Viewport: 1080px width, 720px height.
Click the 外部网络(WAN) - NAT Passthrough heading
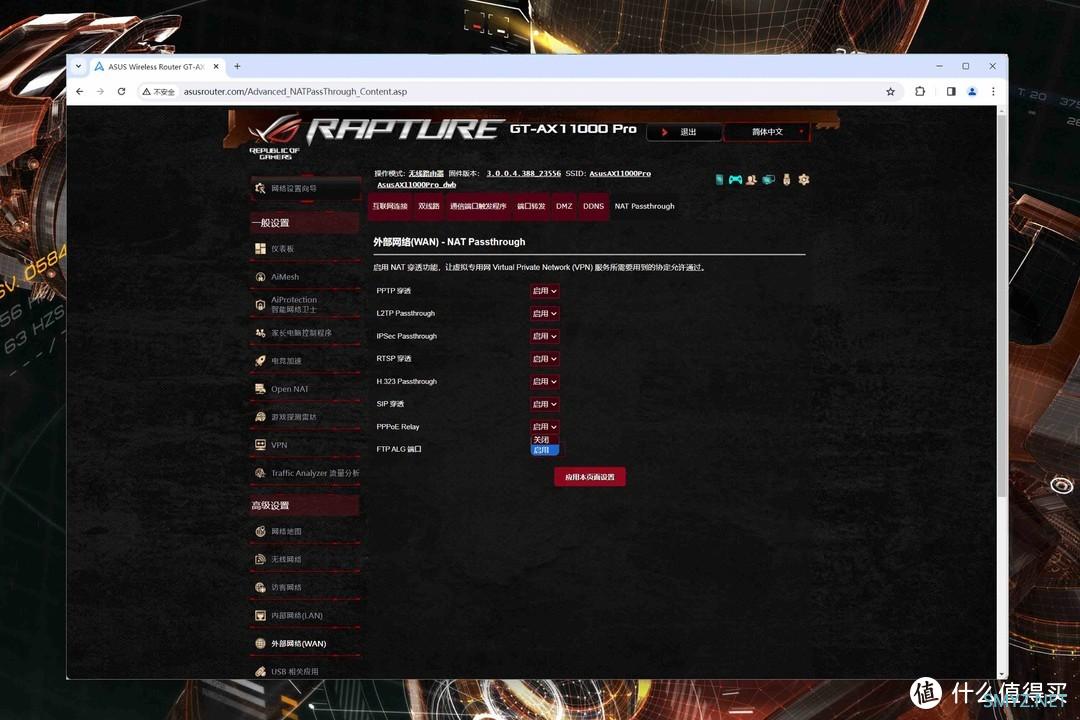449,242
